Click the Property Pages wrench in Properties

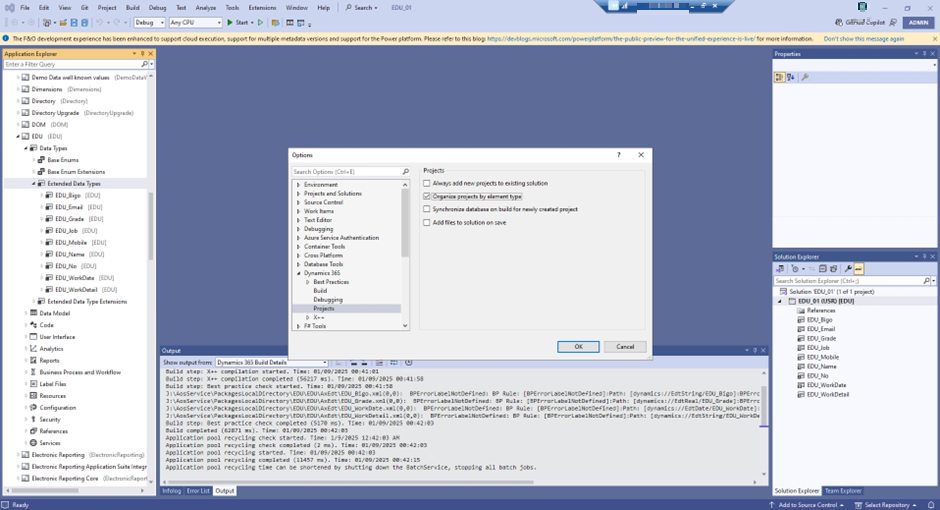805,77
